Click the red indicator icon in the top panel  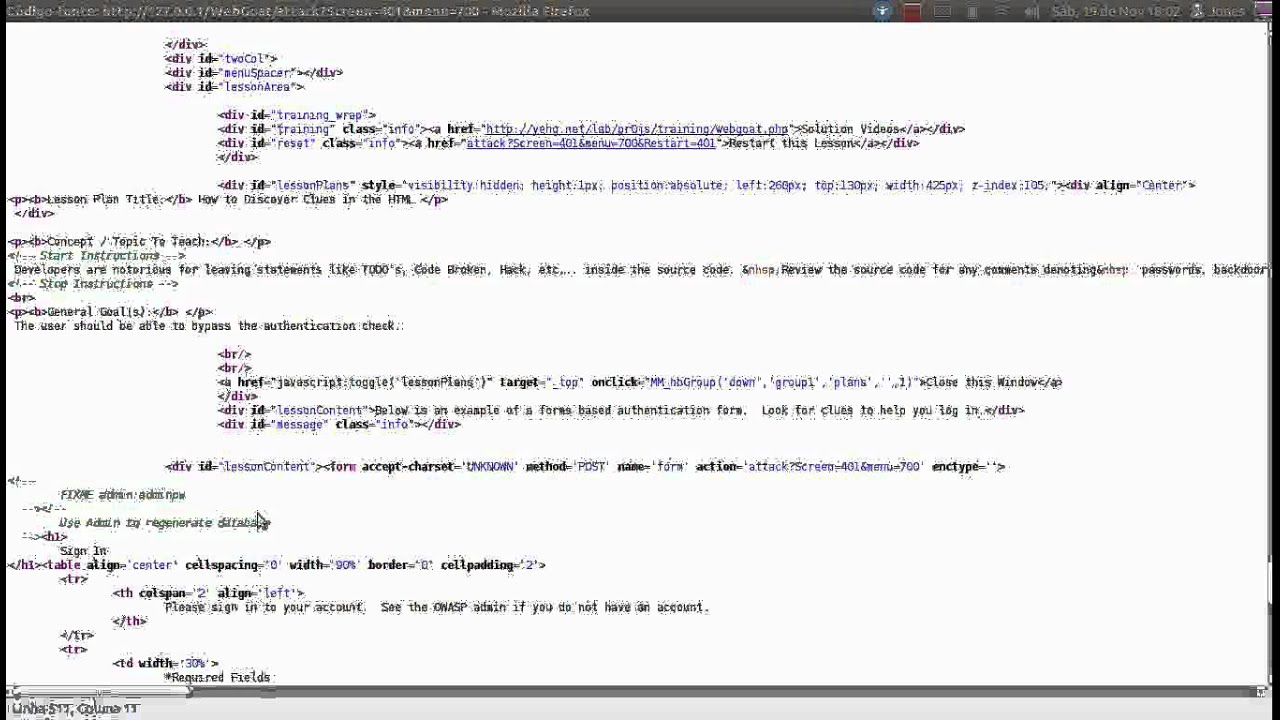911,11
